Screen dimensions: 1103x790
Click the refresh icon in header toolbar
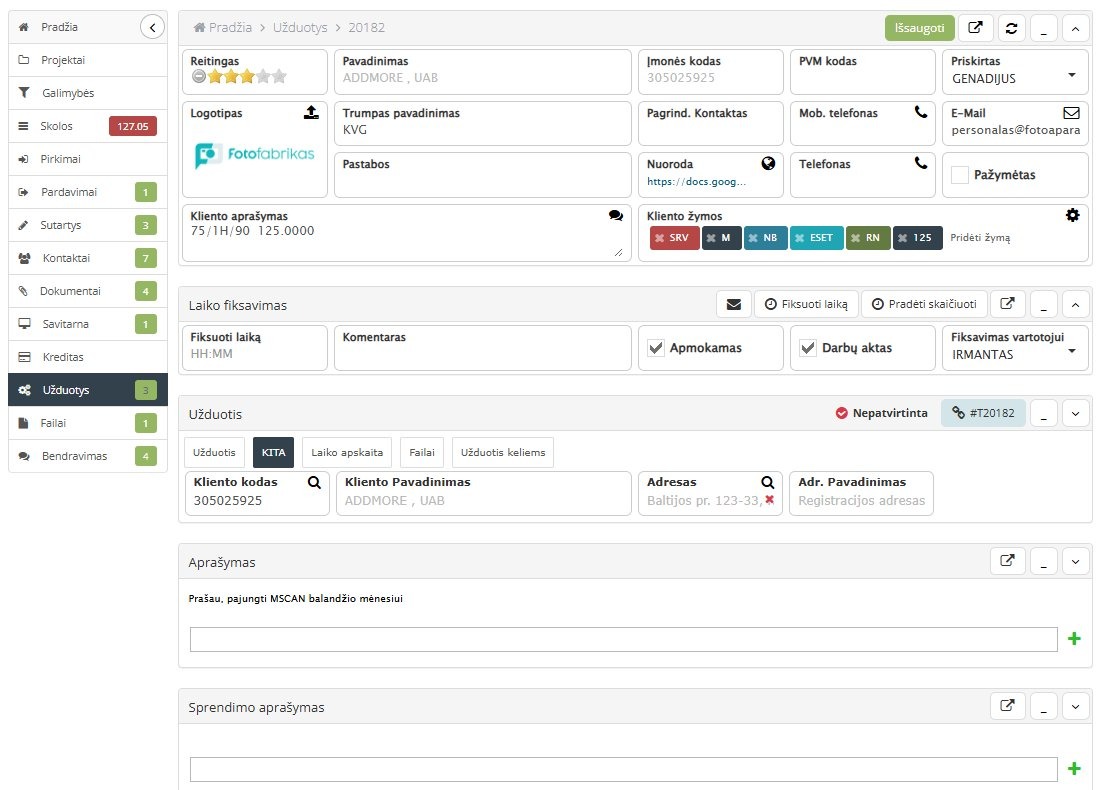click(1012, 28)
